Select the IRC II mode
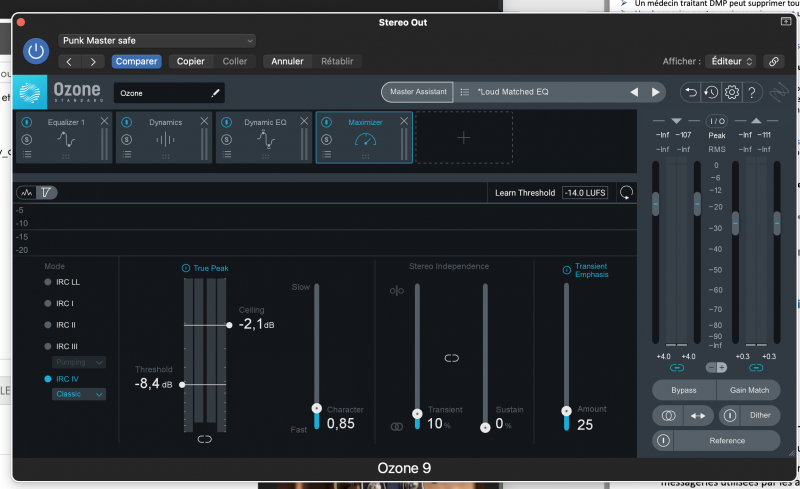 pyautogui.click(x=48, y=325)
